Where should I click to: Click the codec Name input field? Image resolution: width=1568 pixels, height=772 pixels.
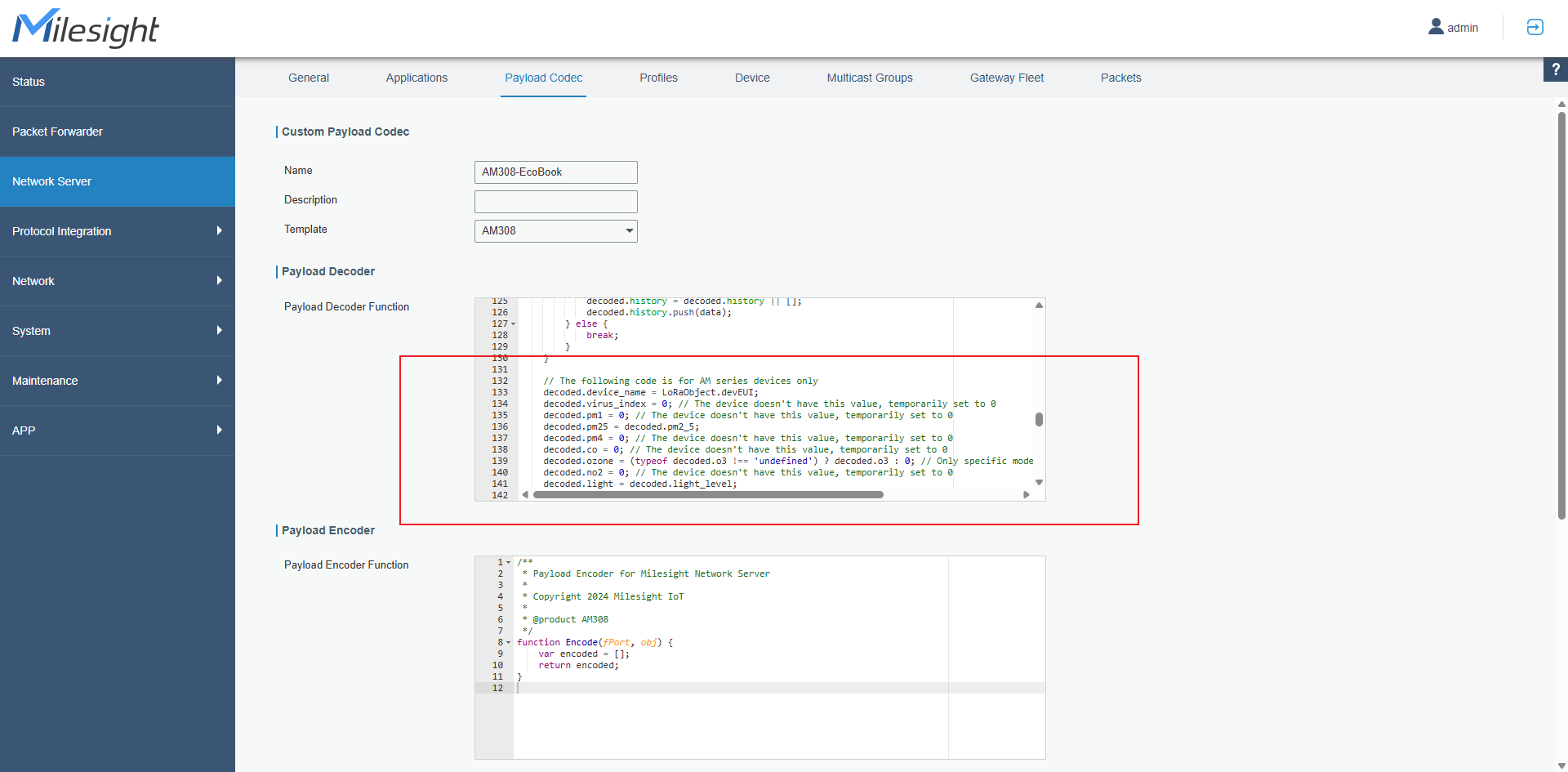pyautogui.click(x=555, y=172)
